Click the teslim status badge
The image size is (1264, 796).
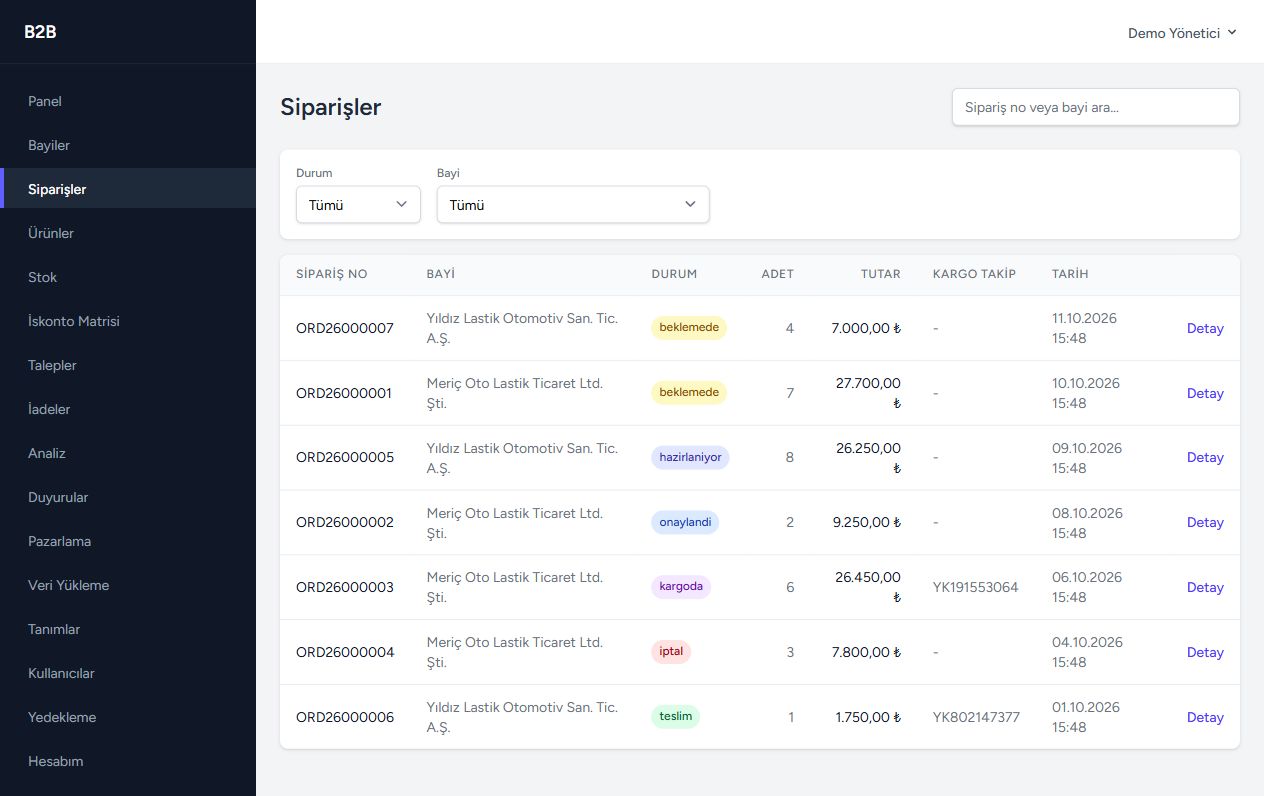(675, 716)
